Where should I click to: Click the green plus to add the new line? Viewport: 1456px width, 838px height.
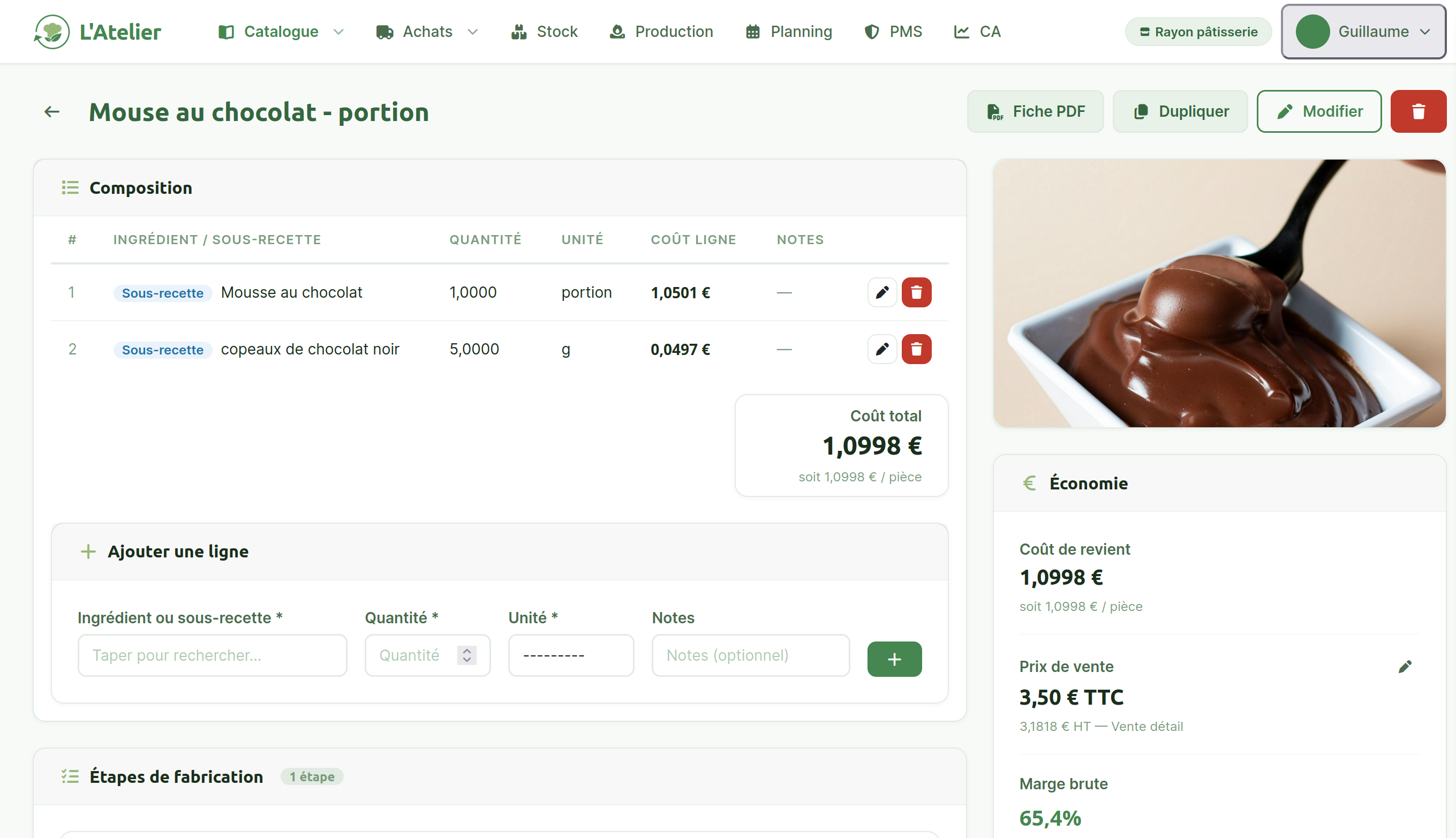click(894, 659)
